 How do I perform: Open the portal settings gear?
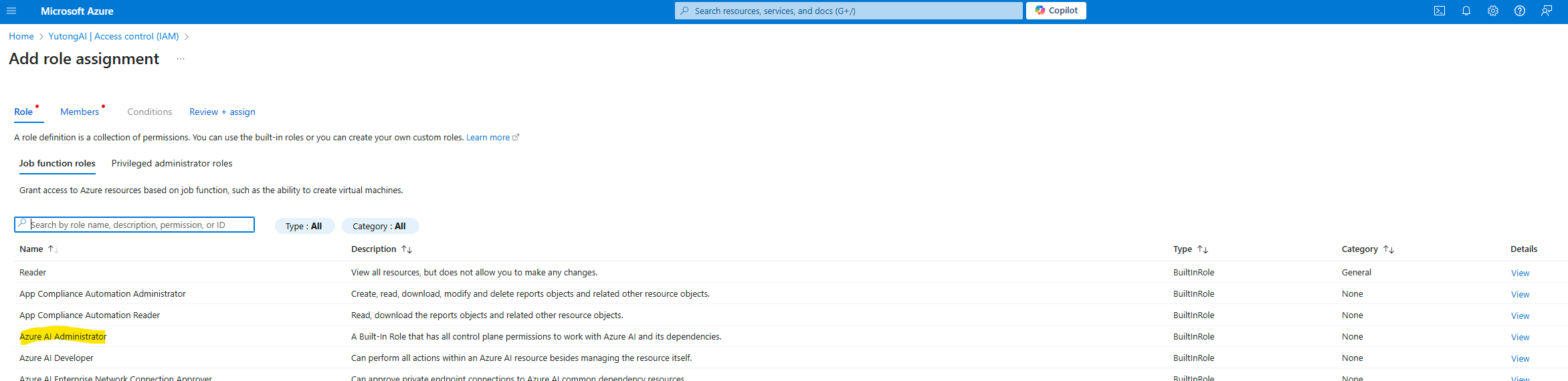(x=1493, y=11)
